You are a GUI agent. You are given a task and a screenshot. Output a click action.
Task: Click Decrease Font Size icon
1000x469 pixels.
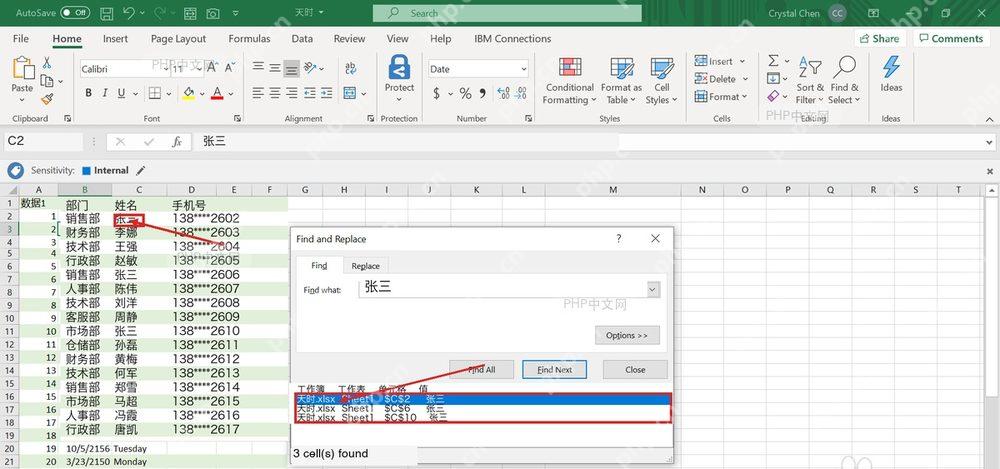[x=231, y=68]
